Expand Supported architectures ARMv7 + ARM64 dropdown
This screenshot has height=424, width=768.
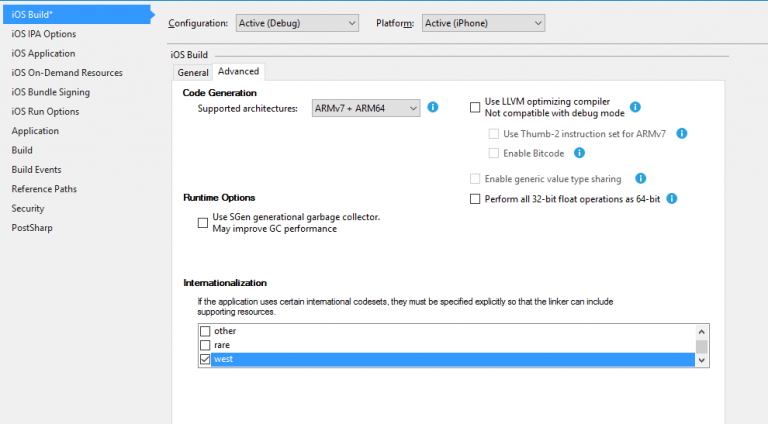[366, 108]
